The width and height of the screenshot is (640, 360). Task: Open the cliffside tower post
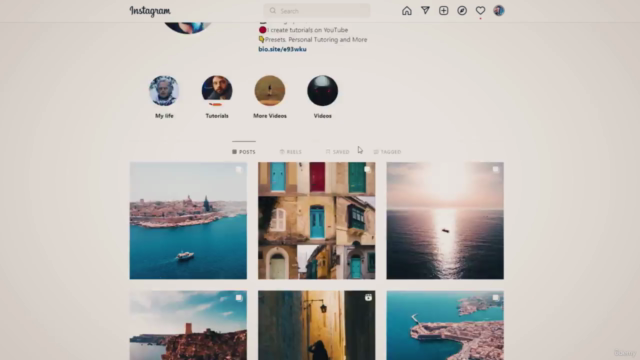(188, 325)
